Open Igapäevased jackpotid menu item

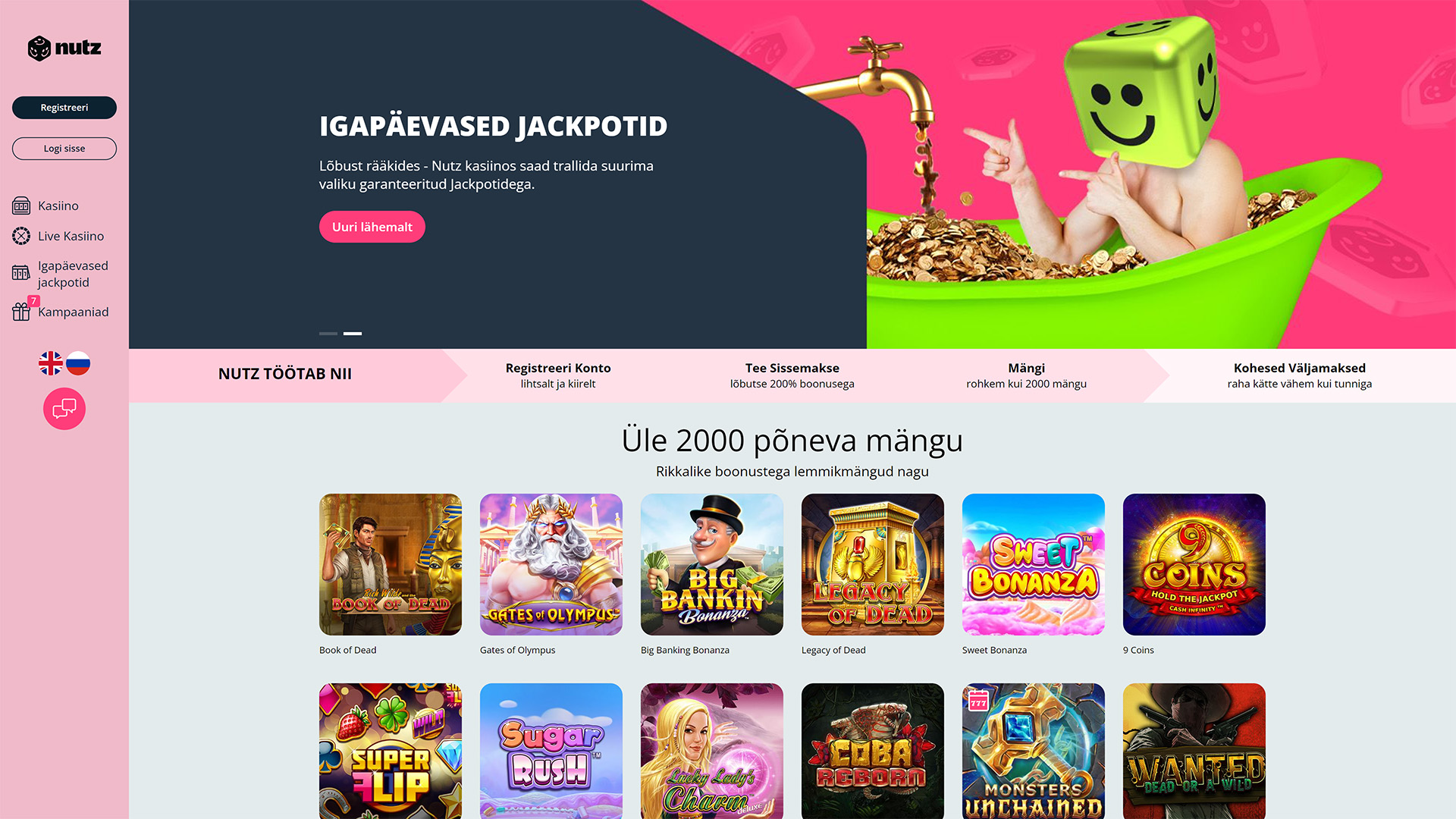(x=73, y=274)
